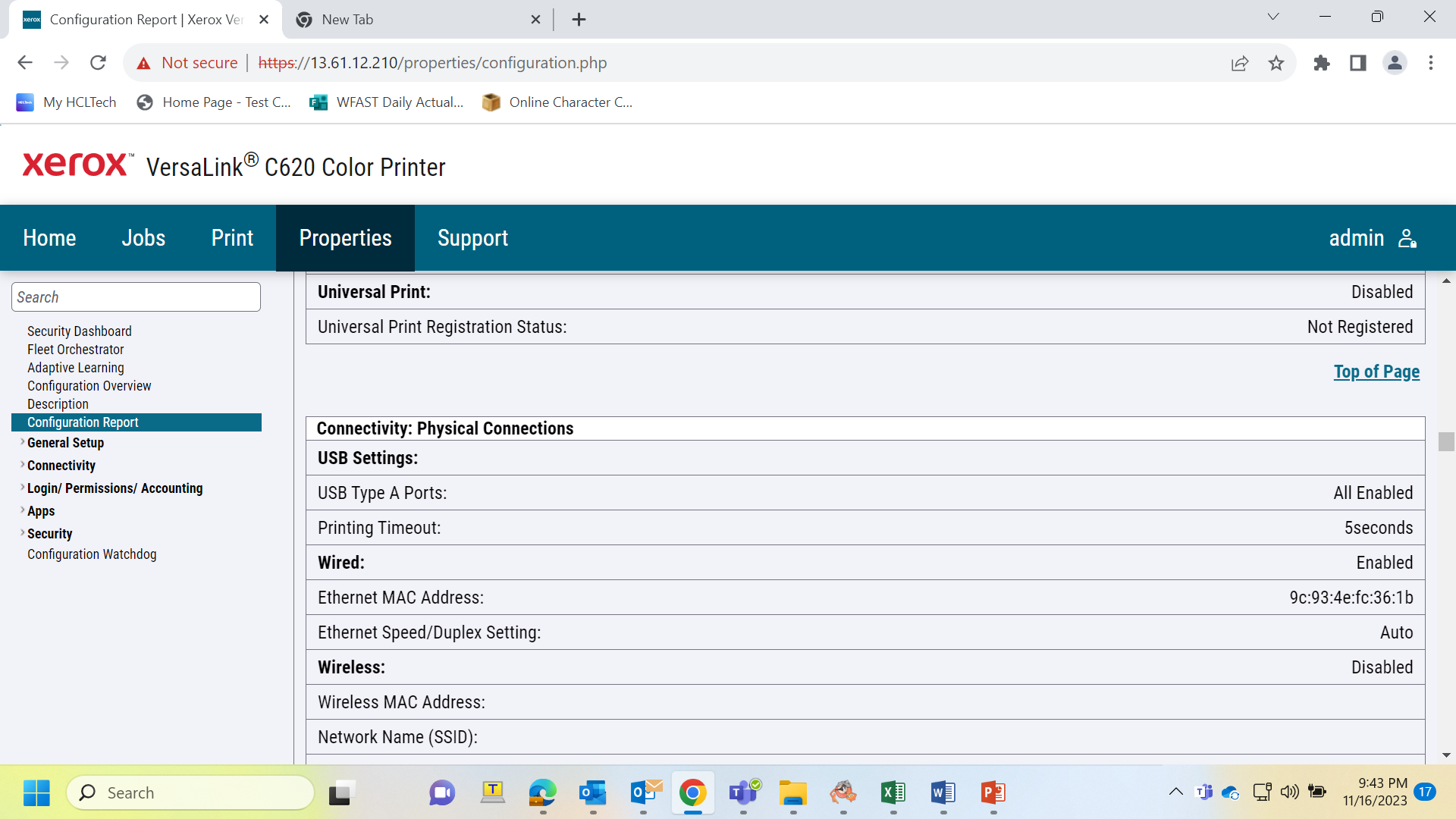Open the browser extensions puzzle icon
Image resolution: width=1456 pixels, height=819 pixels.
(x=1322, y=63)
